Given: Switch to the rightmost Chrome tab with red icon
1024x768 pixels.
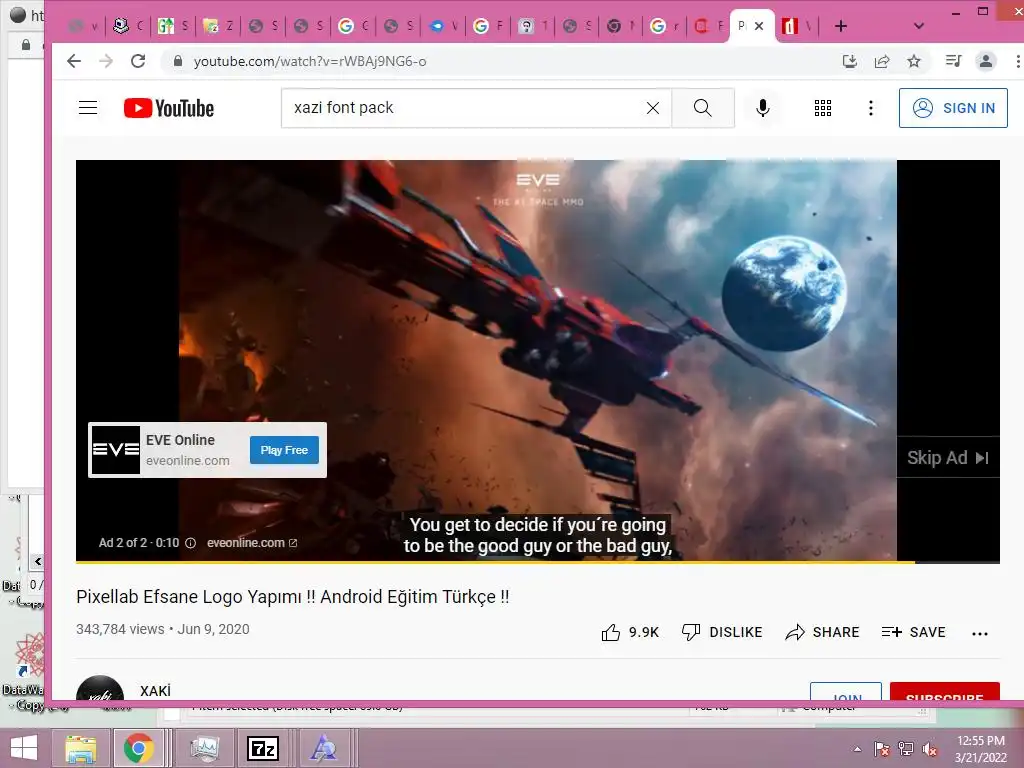Looking at the screenshot, I should pyautogui.click(x=797, y=26).
